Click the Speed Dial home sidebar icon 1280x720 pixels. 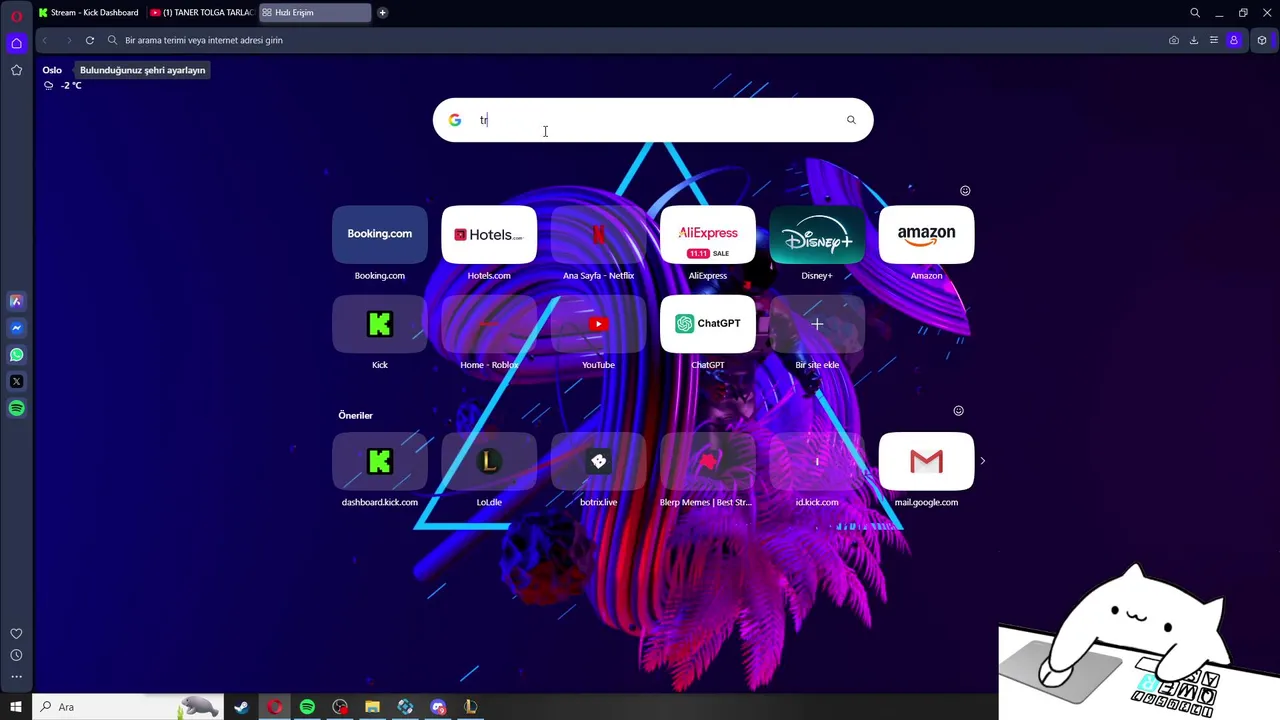coord(16,43)
